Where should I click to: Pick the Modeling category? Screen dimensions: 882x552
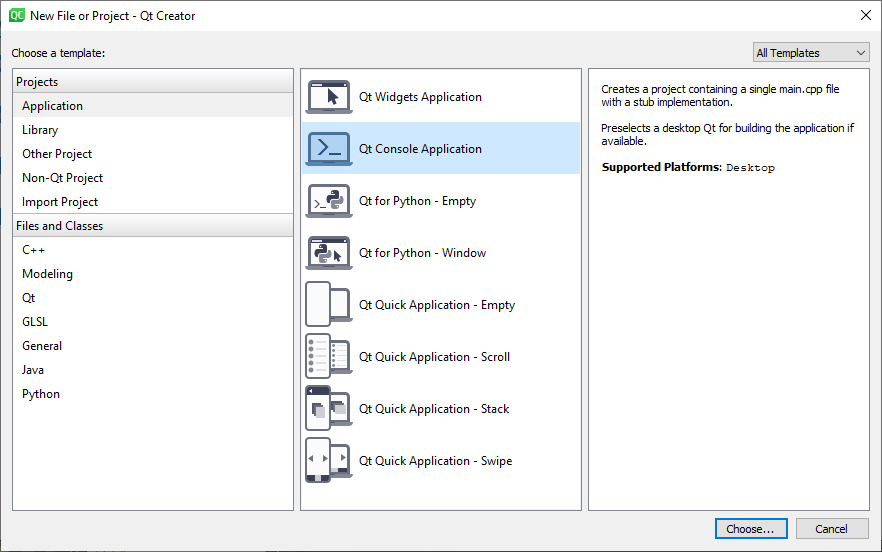tap(47, 274)
